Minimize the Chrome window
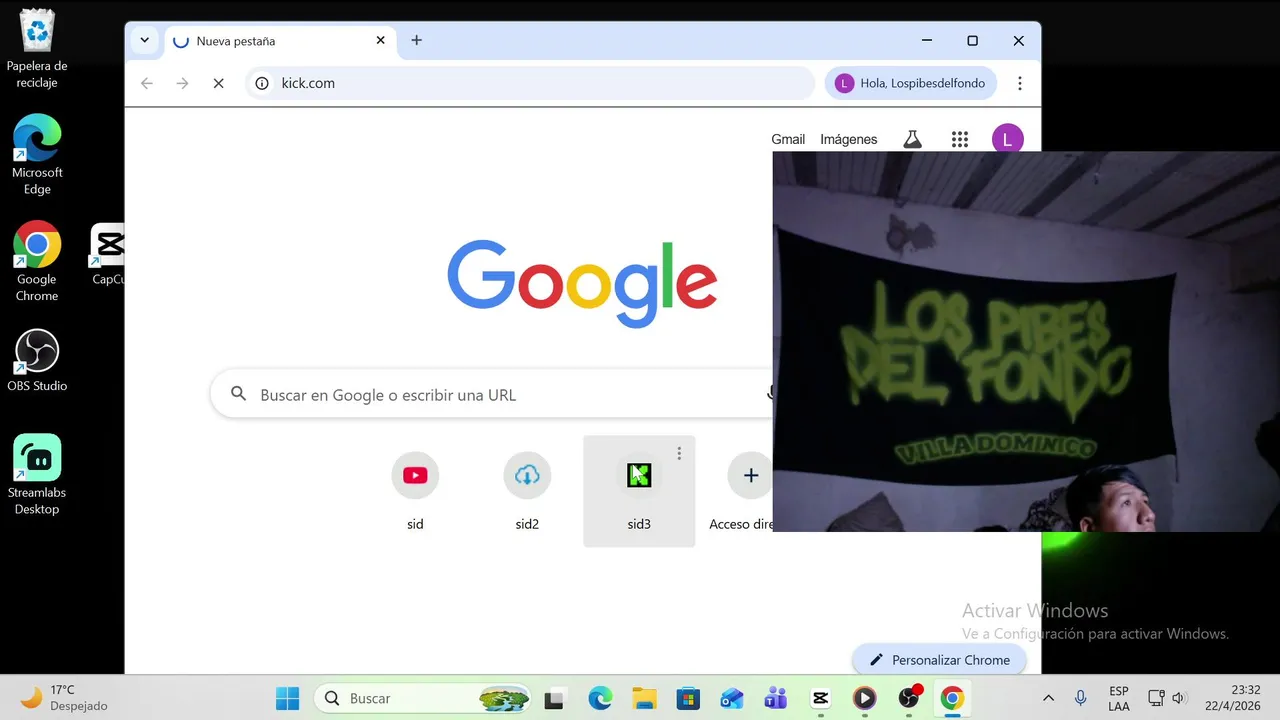This screenshot has height=720, width=1280. (x=927, y=41)
